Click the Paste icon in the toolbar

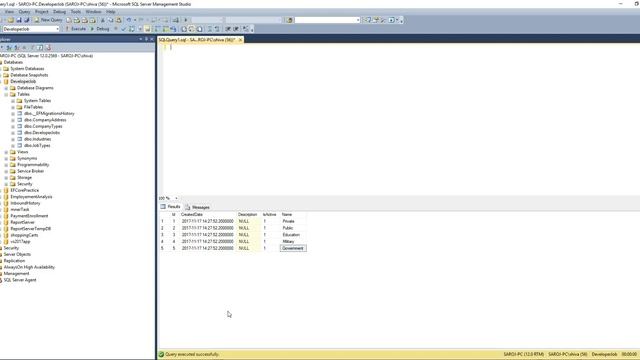(x=118, y=20)
